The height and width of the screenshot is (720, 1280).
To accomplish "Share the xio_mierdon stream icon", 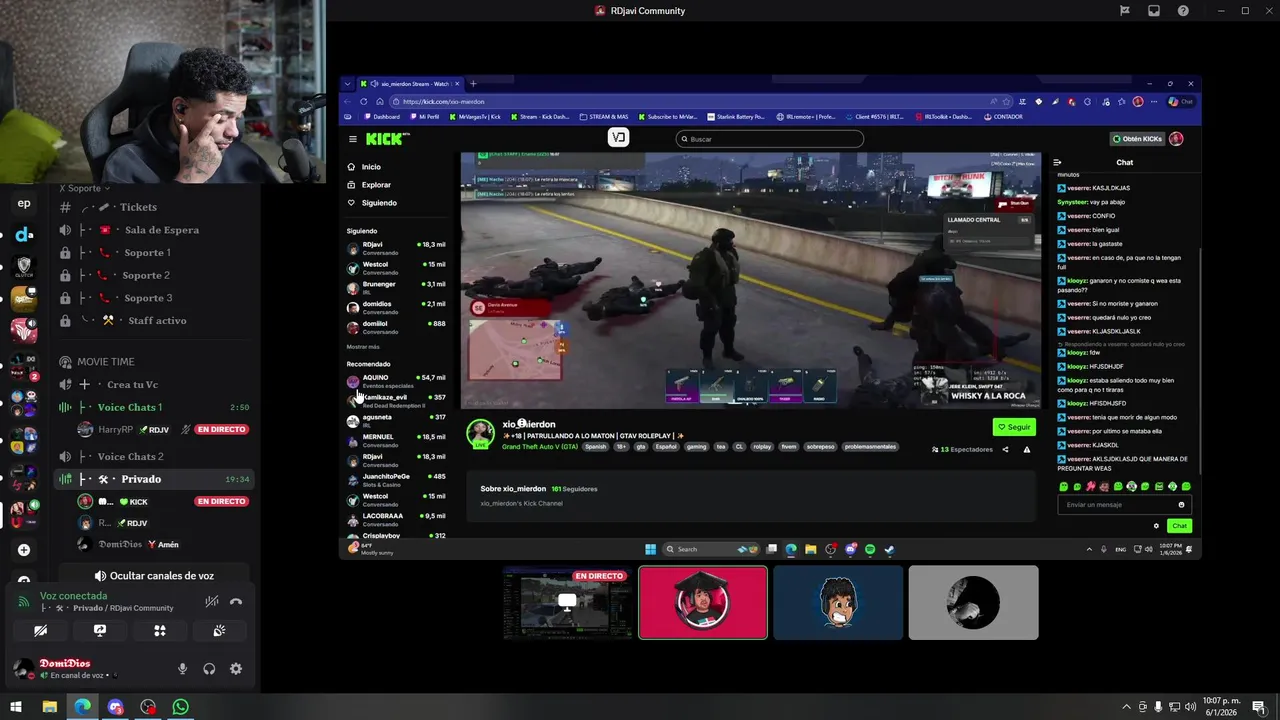I will tap(1005, 450).
